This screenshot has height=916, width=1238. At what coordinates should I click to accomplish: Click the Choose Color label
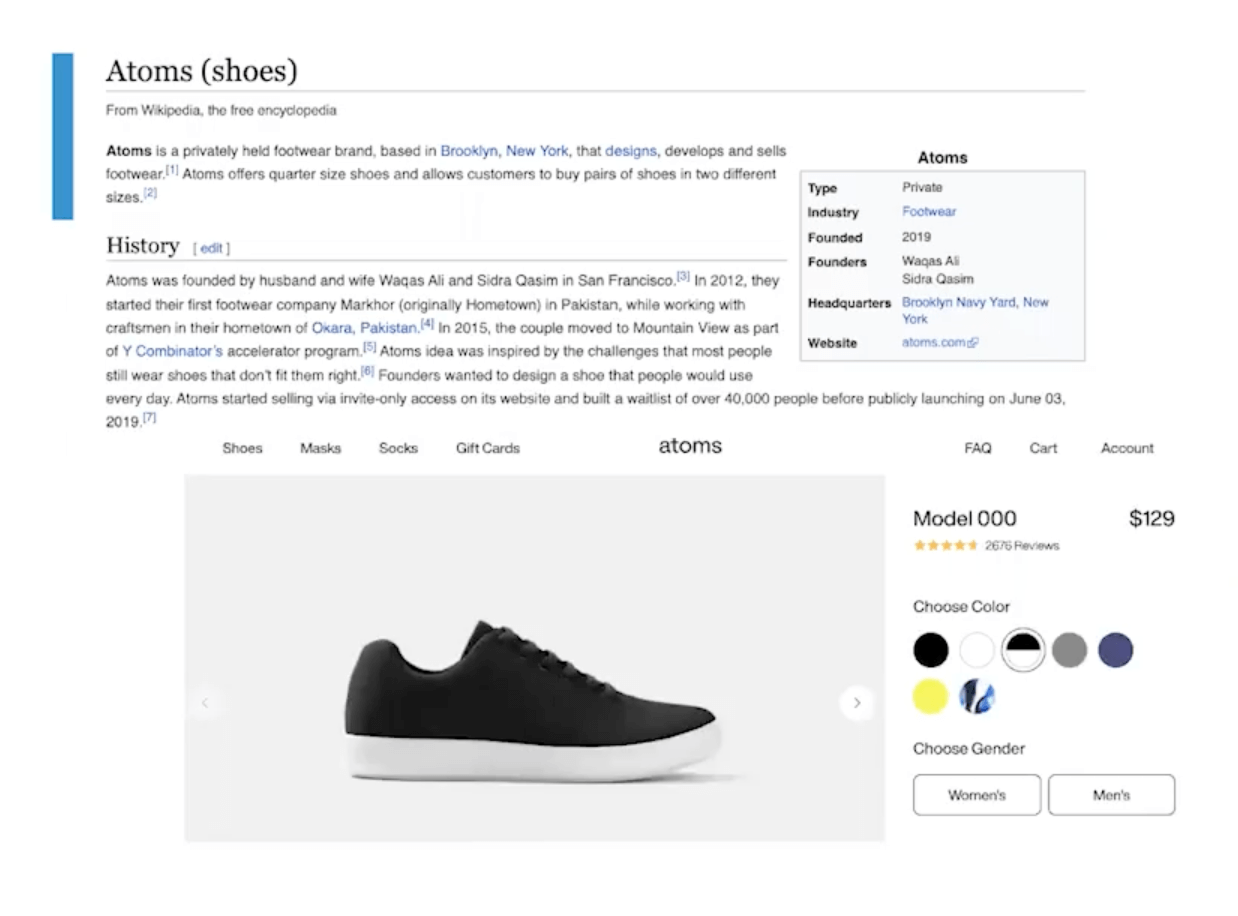point(962,606)
